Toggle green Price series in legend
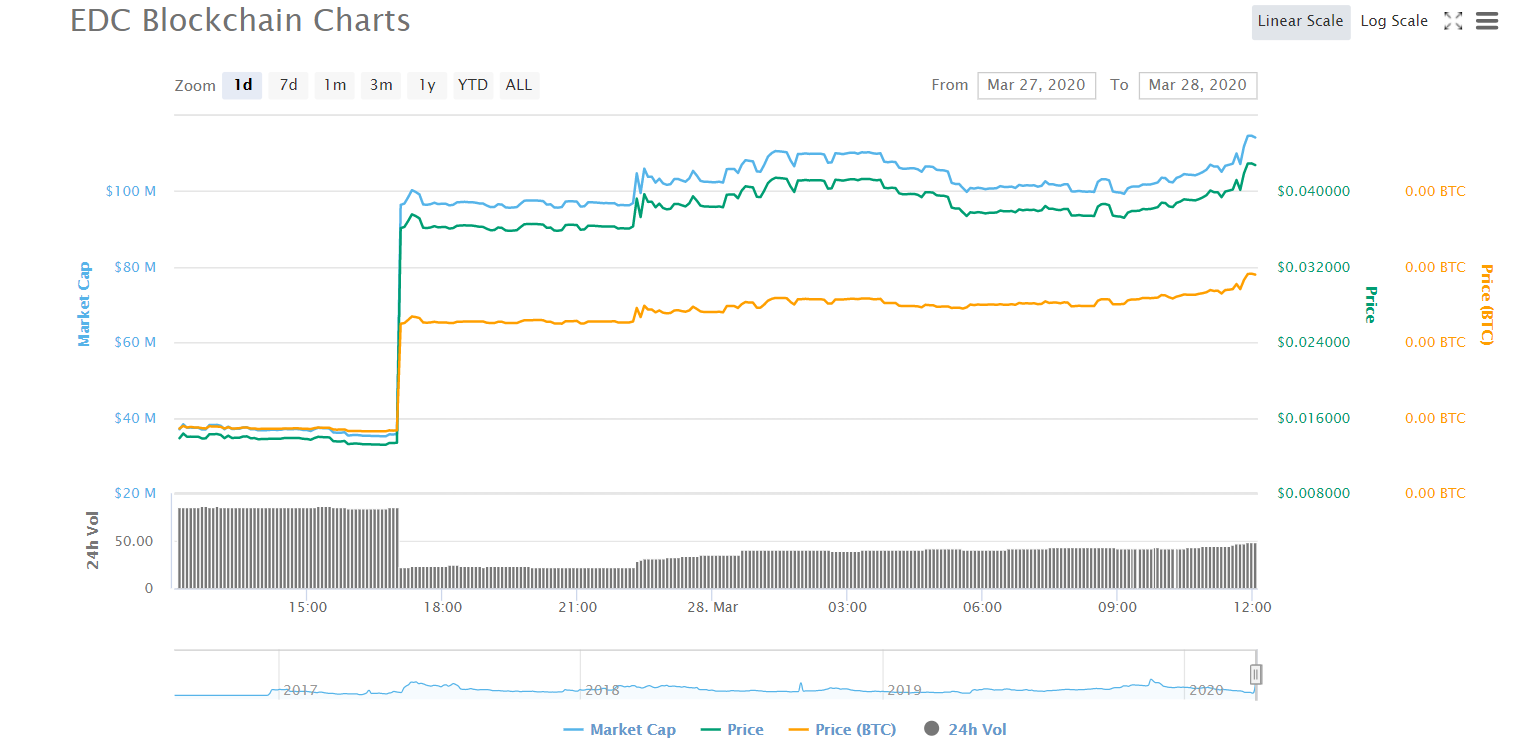This screenshot has width=1515, height=751. point(733,729)
